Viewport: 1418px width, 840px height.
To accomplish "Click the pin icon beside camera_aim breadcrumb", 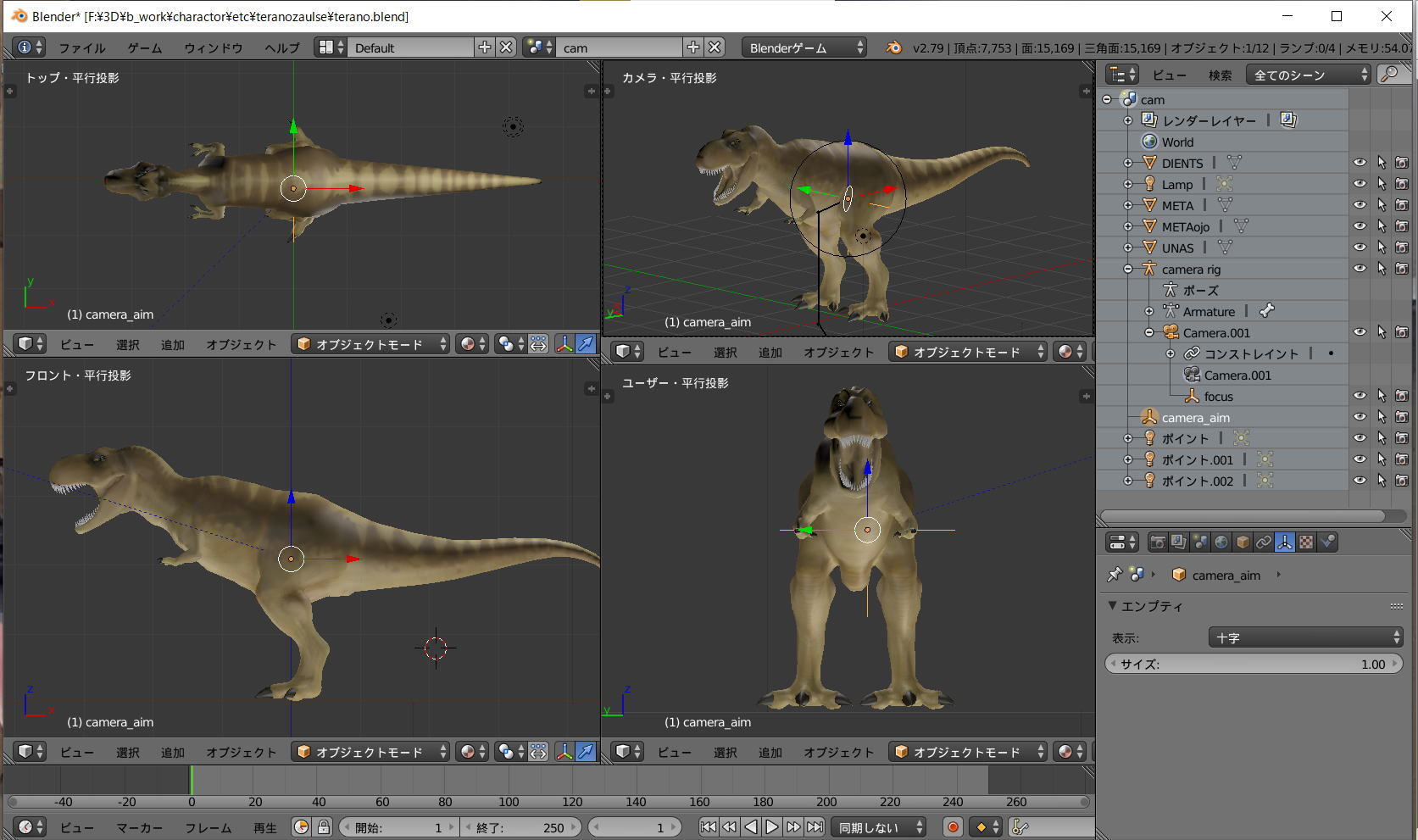I will click(x=1115, y=575).
